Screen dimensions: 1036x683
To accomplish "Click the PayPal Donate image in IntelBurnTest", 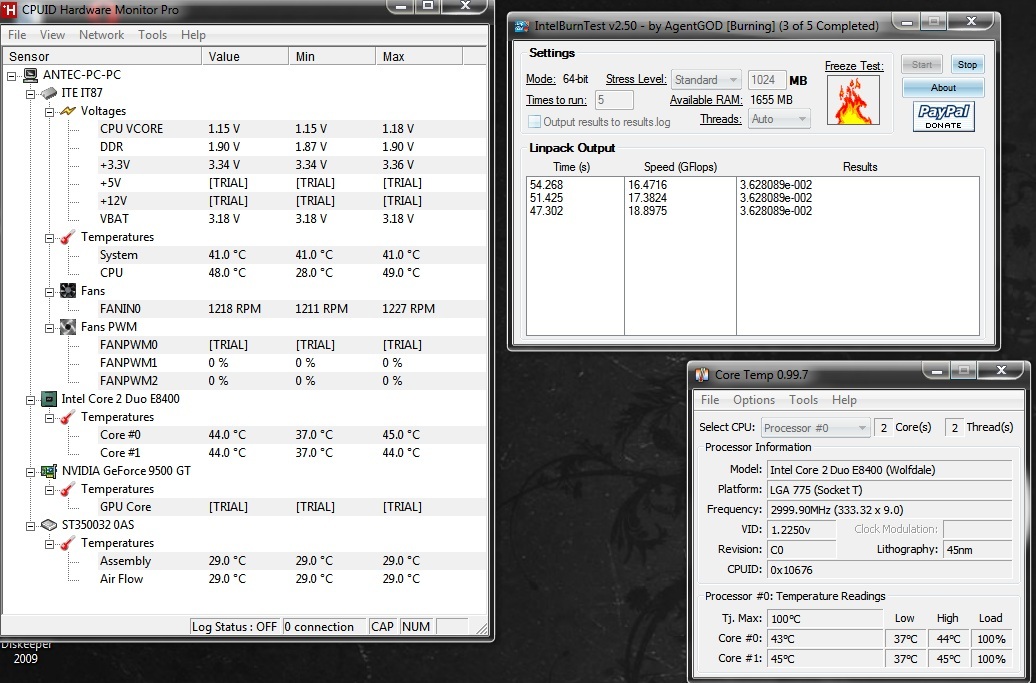I will coord(944,117).
